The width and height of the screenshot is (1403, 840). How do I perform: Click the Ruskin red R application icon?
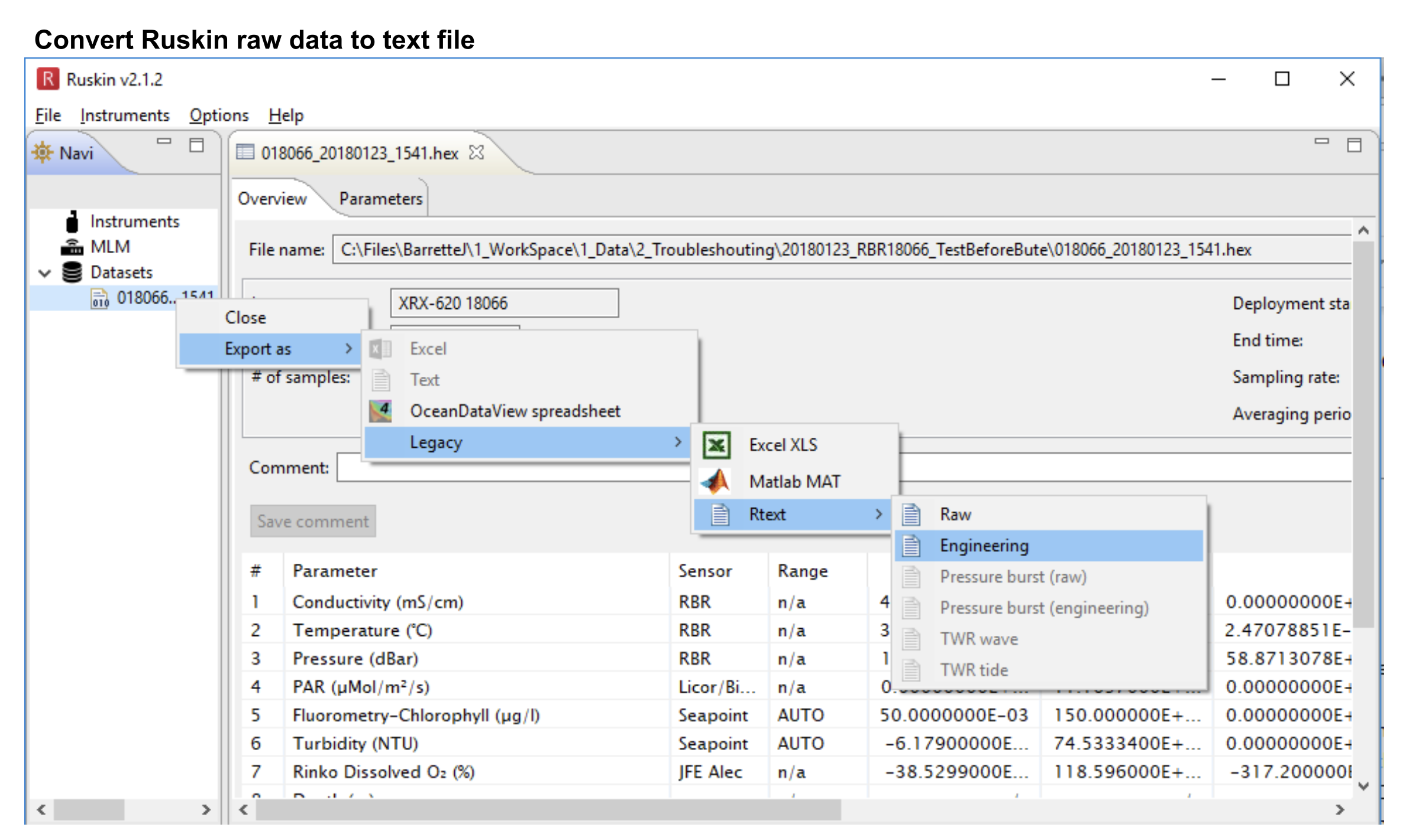(x=48, y=79)
